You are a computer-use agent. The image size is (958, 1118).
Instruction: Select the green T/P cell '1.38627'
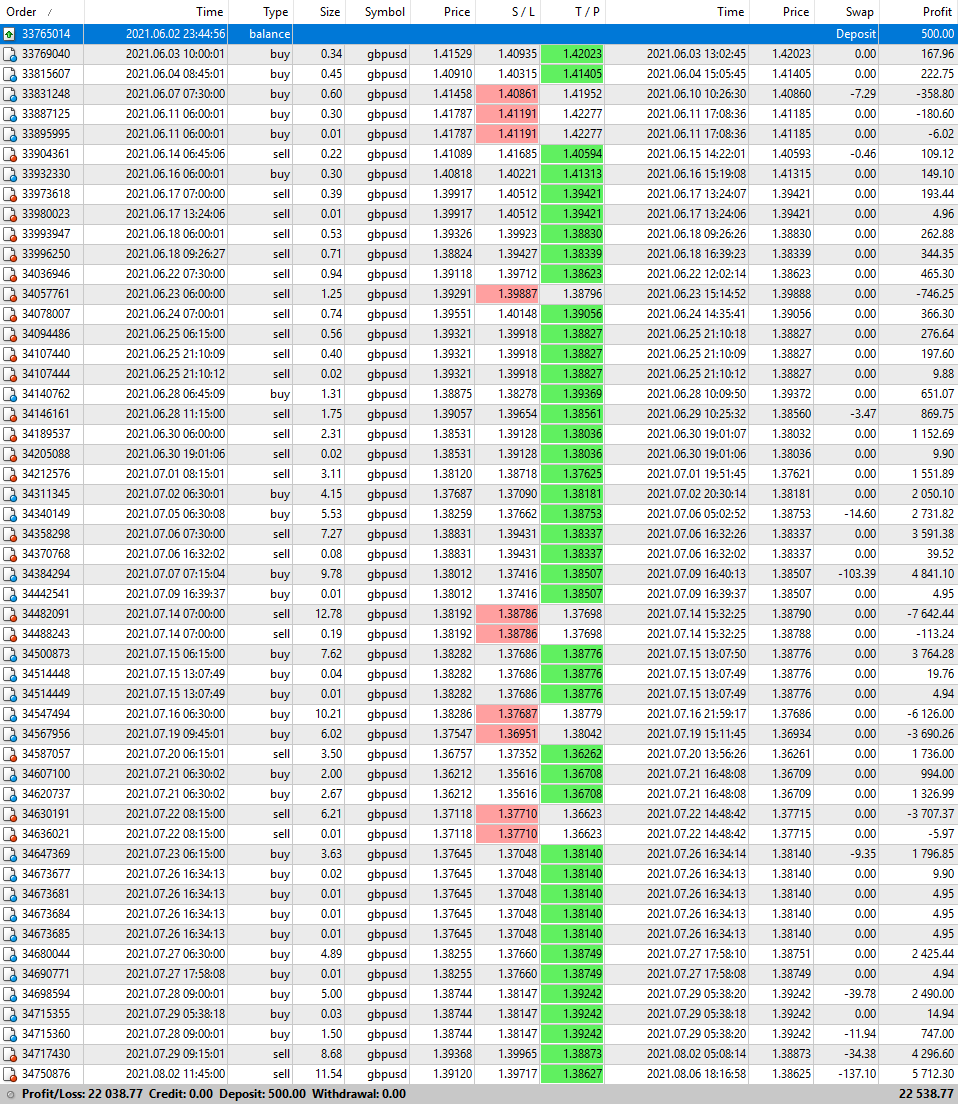point(572,1074)
